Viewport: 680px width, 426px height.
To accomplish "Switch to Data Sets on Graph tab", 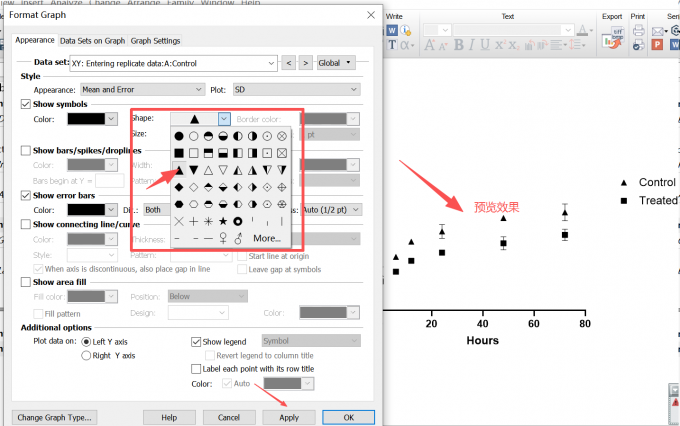I will point(92,41).
